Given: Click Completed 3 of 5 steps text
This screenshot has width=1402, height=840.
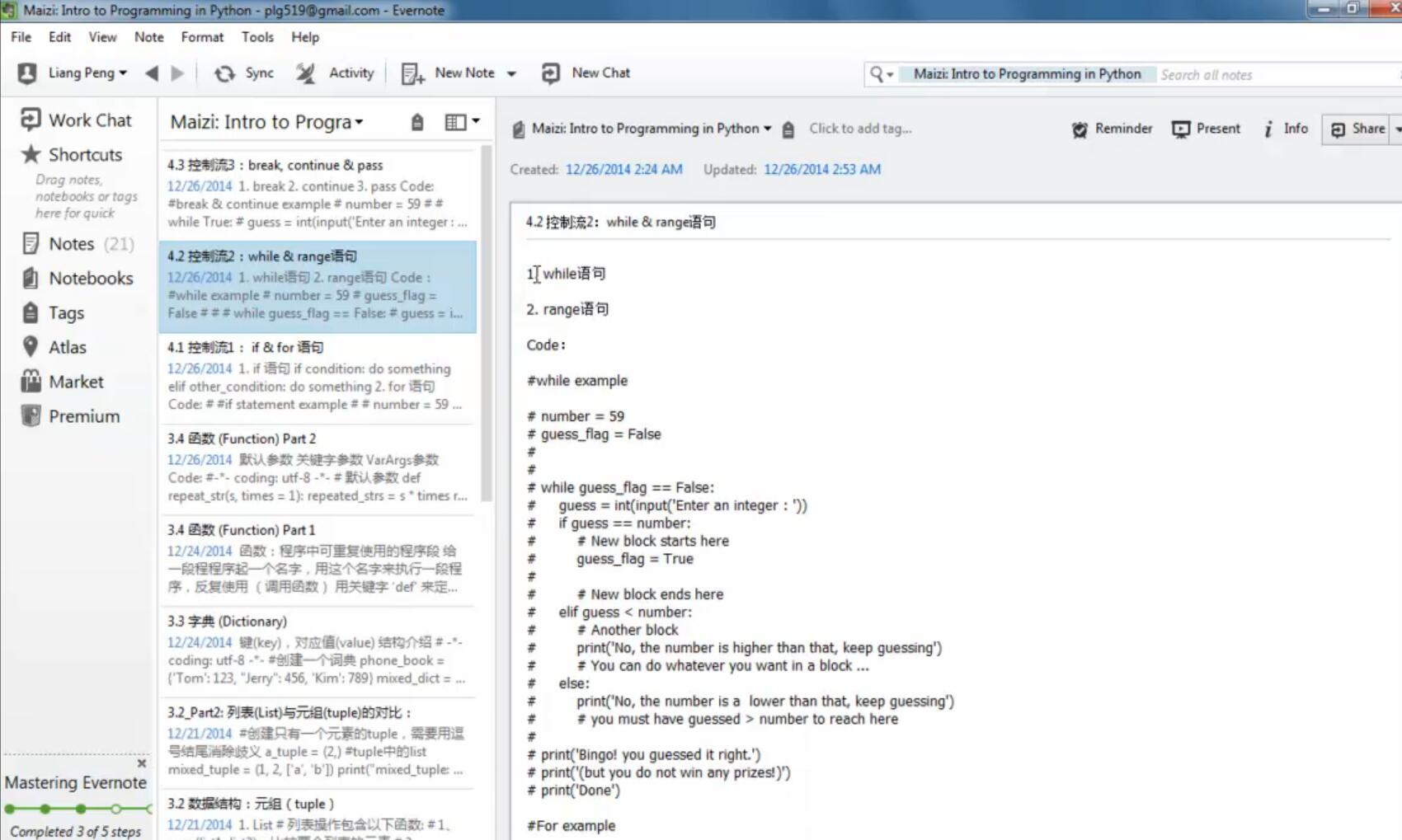Looking at the screenshot, I should coord(76,832).
